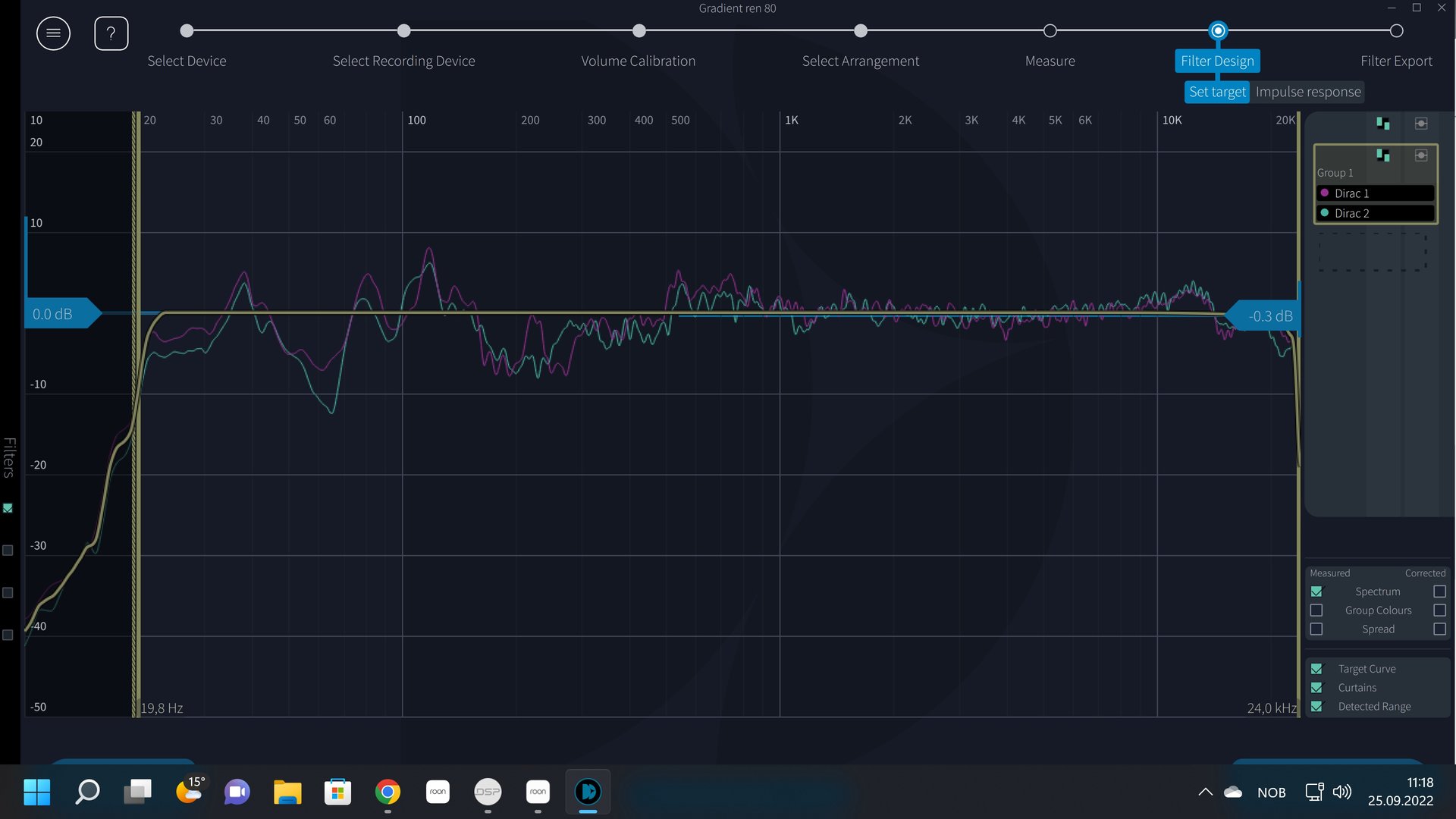The width and height of the screenshot is (1456, 819).
Task: Click the -0.3 dB right gain handle
Action: (x=1263, y=316)
